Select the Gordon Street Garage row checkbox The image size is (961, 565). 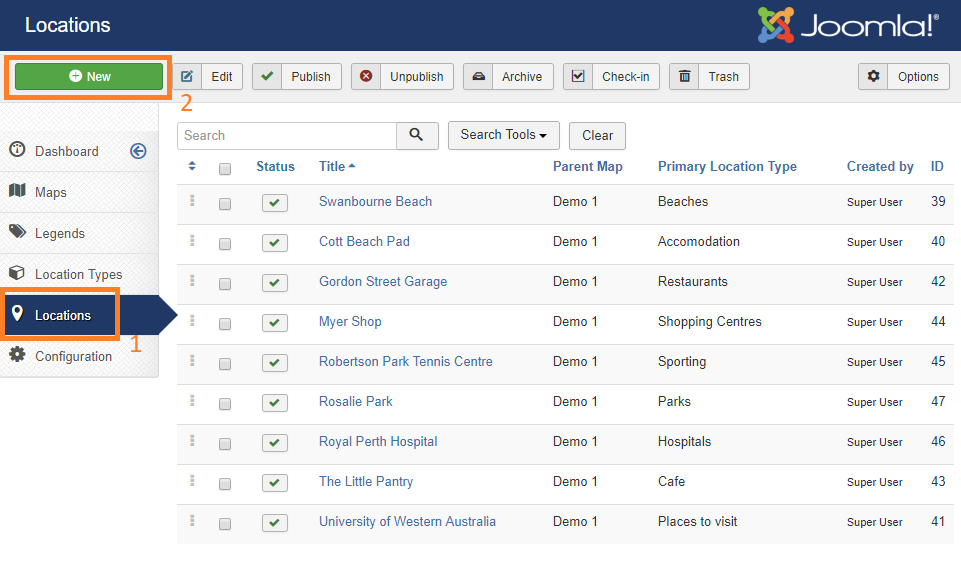(x=225, y=284)
